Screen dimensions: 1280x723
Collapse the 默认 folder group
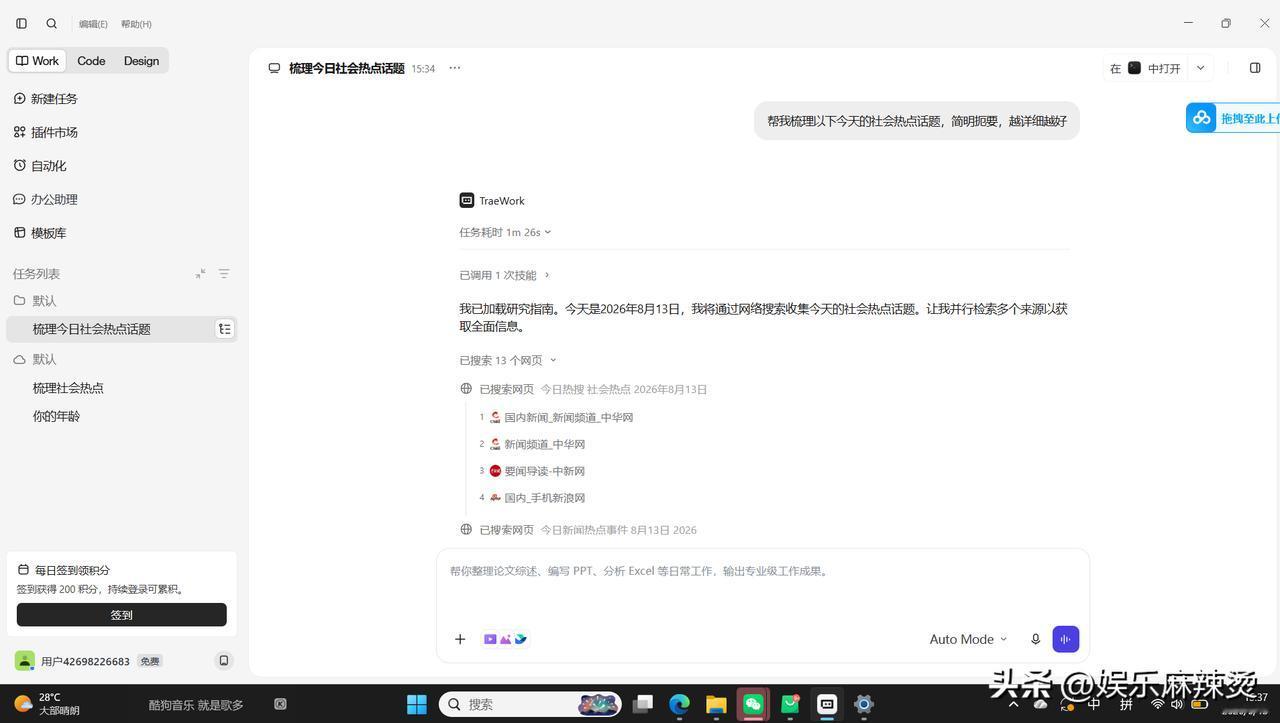pyautogui.click(x=35, y=301)
